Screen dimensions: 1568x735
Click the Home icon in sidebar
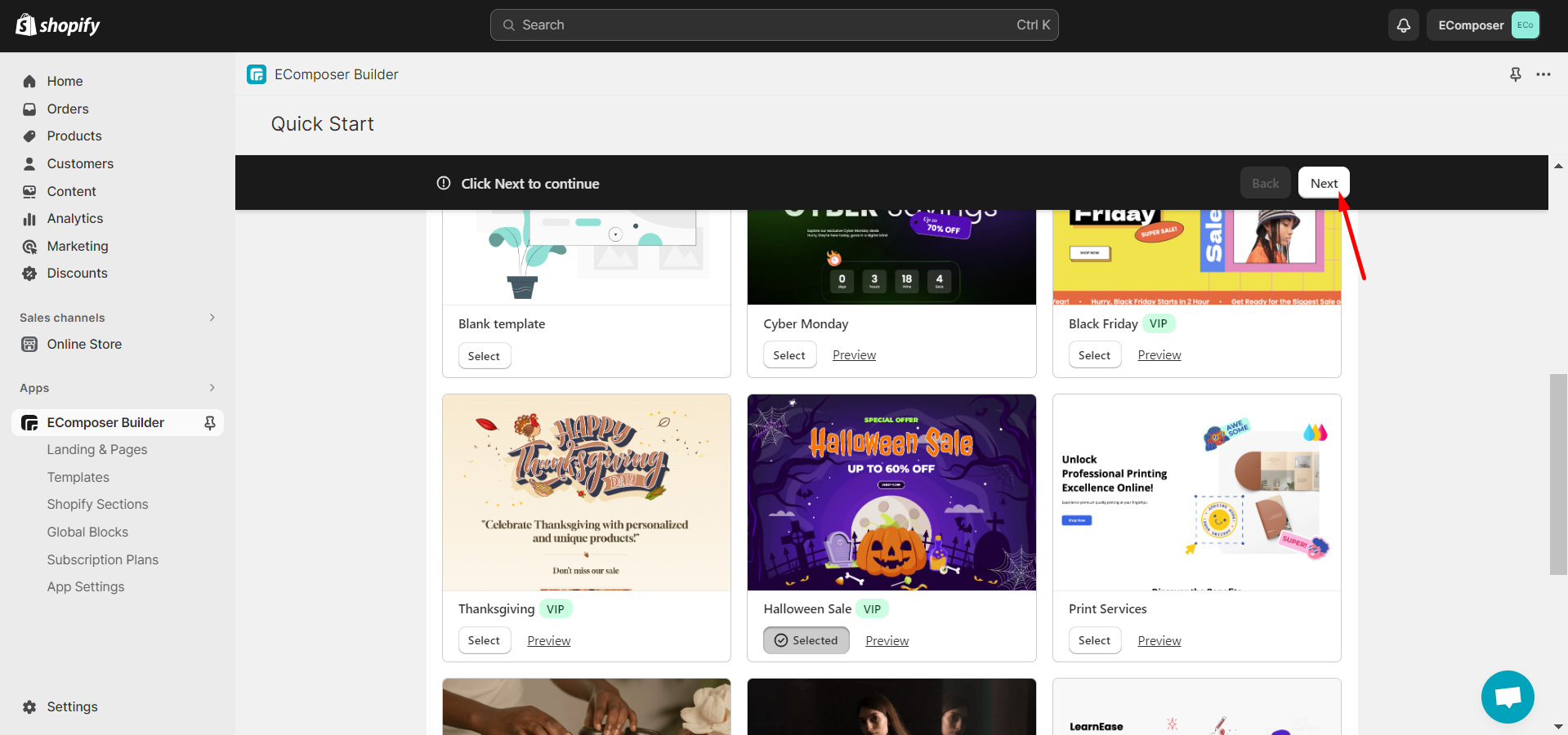coord(29,81)
